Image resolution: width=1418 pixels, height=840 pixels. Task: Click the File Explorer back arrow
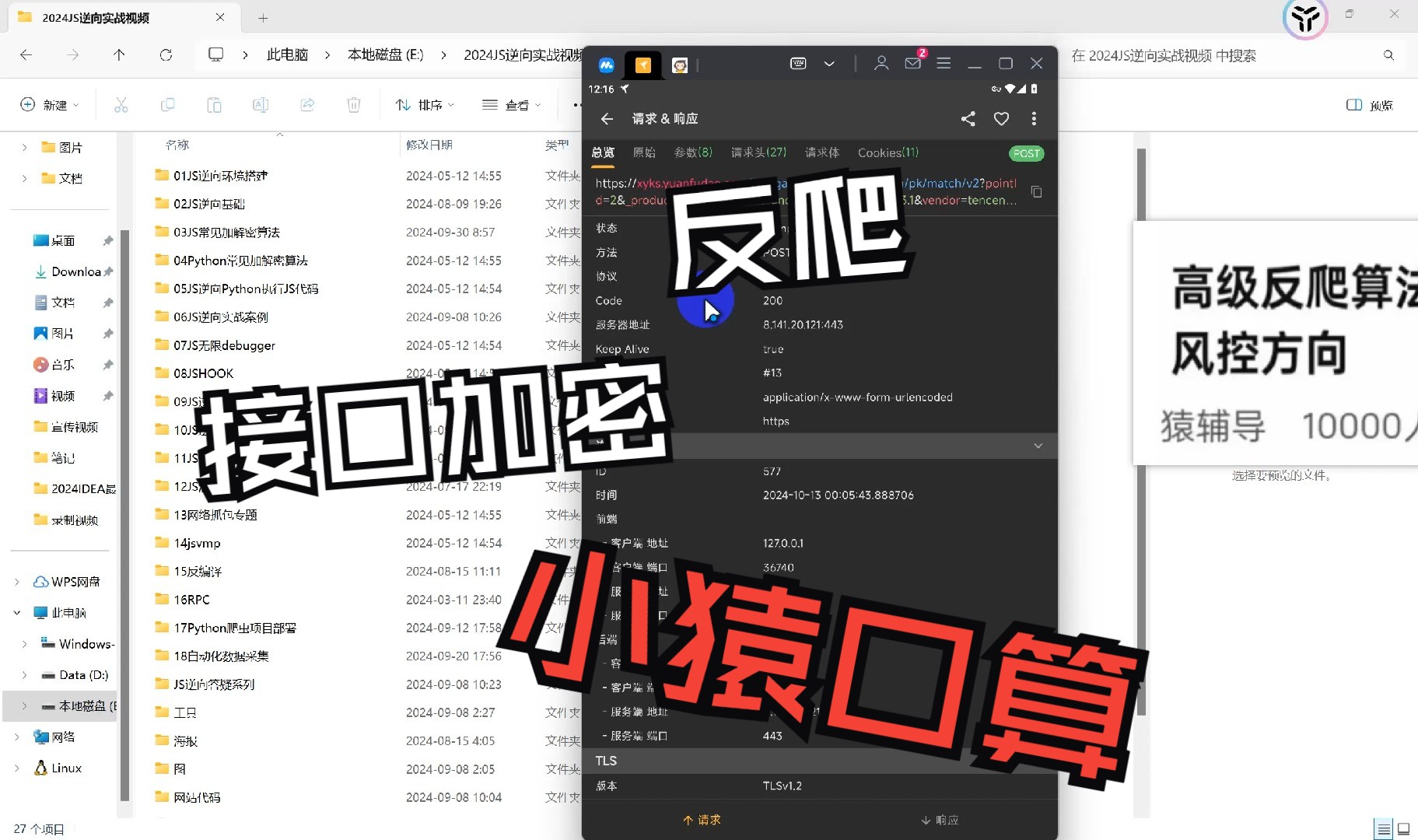(26, 55)
